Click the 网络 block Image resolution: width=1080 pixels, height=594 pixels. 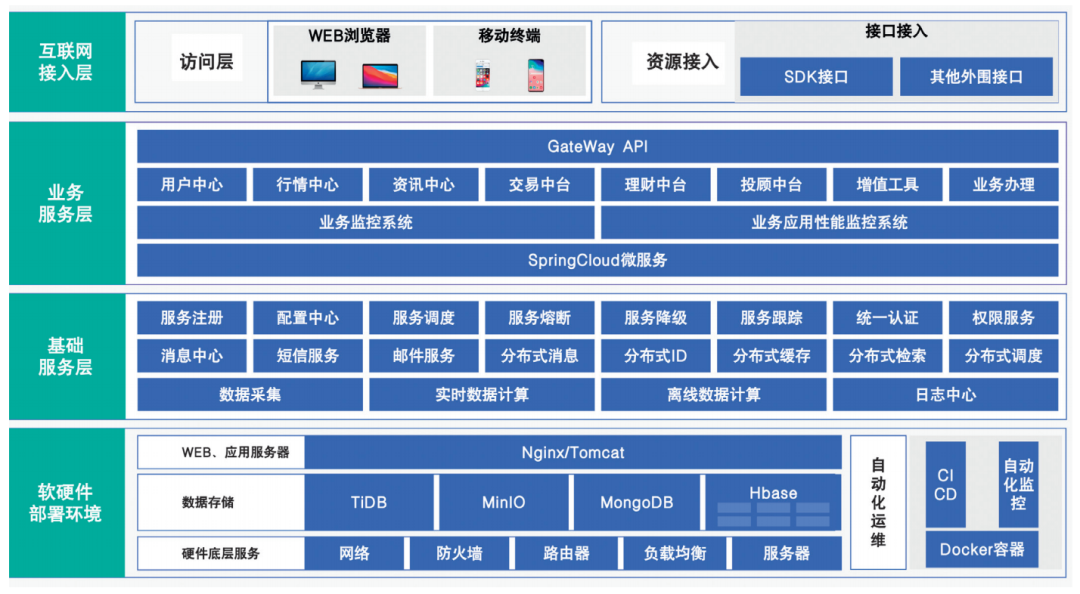click(354, 553)
